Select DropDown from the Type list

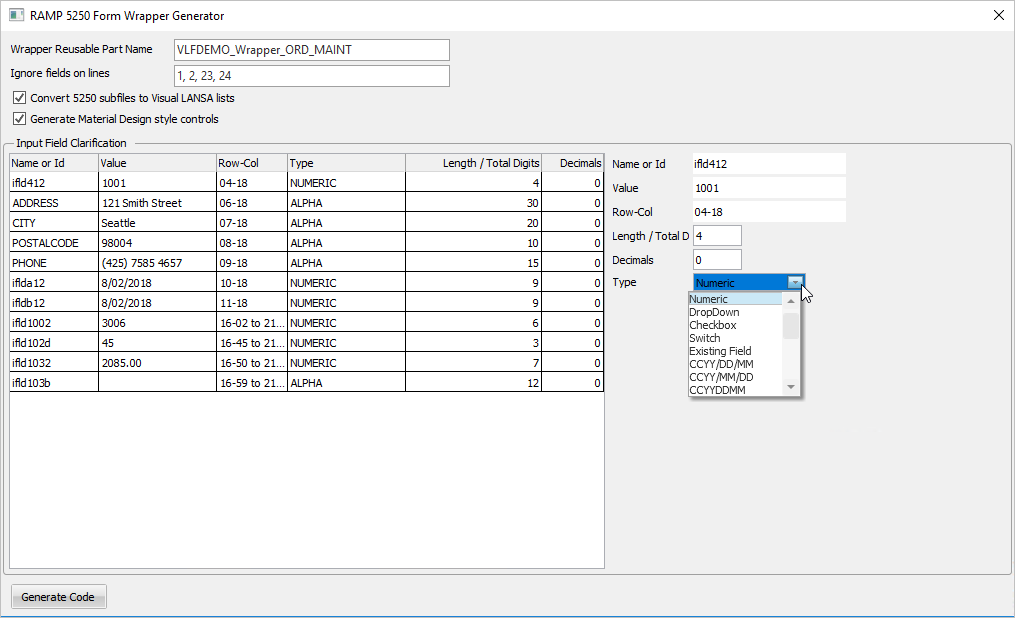(714, 313)
